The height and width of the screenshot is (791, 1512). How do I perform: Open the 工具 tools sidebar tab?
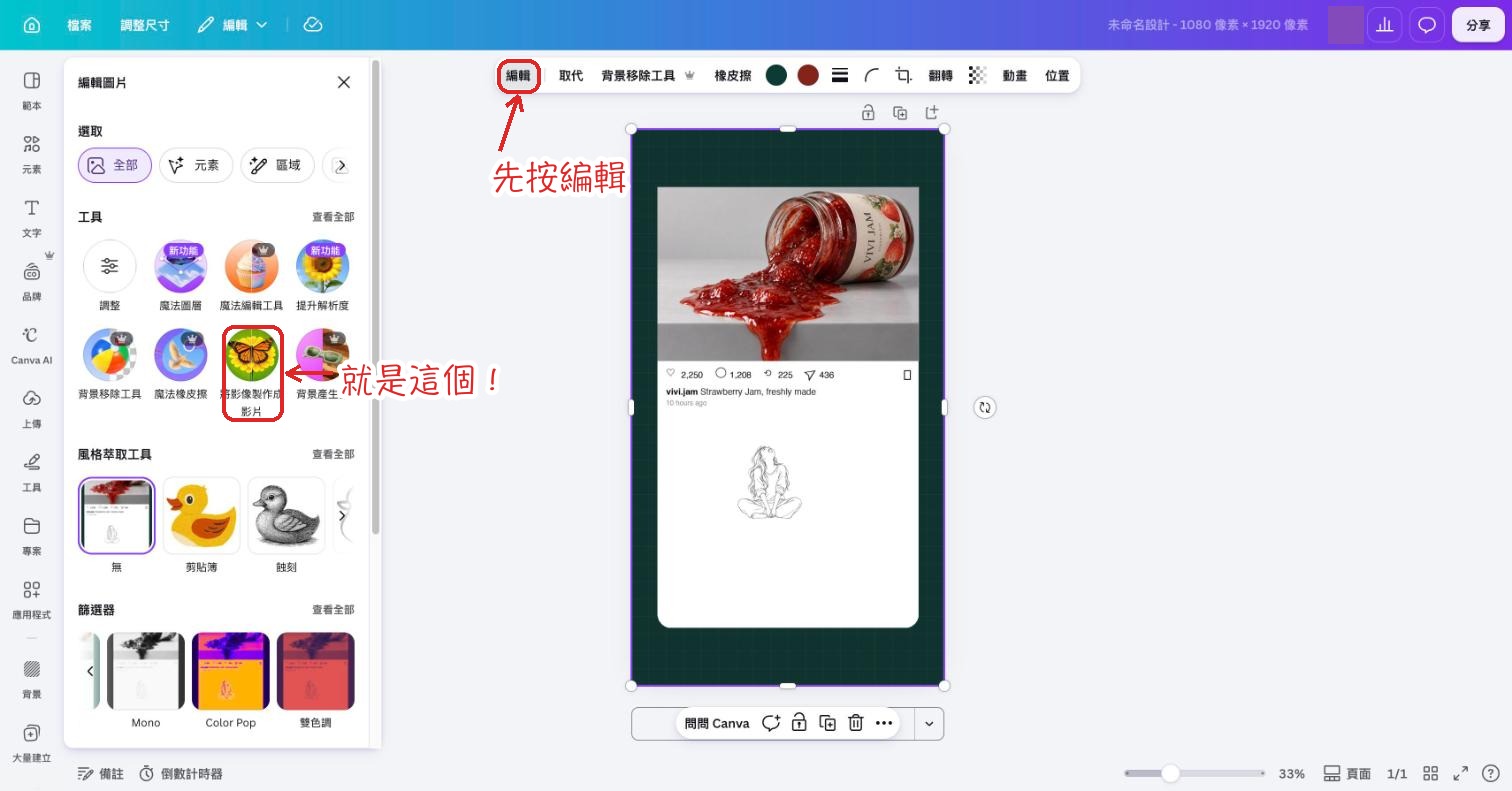point(32,472)
